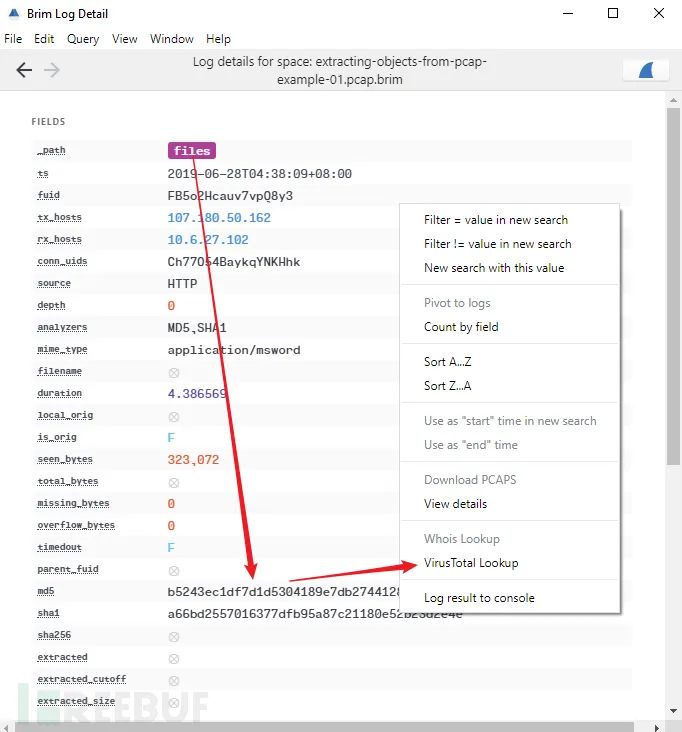Click 'VirusTotal Lookup' menu entry
The height and width of the screenshot is (732, 682).
pyautogui.click(x=471, y=563)
